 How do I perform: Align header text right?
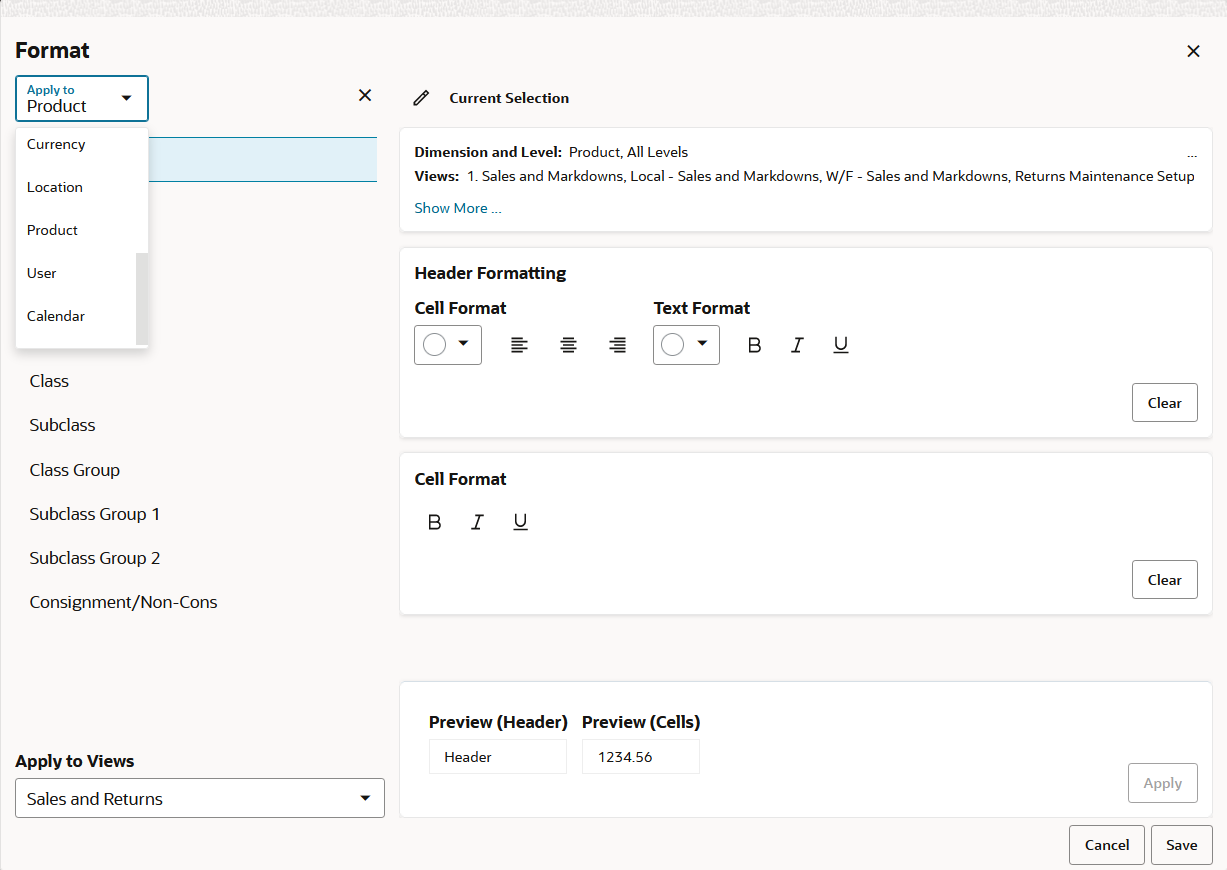click(x=618, y=345)
